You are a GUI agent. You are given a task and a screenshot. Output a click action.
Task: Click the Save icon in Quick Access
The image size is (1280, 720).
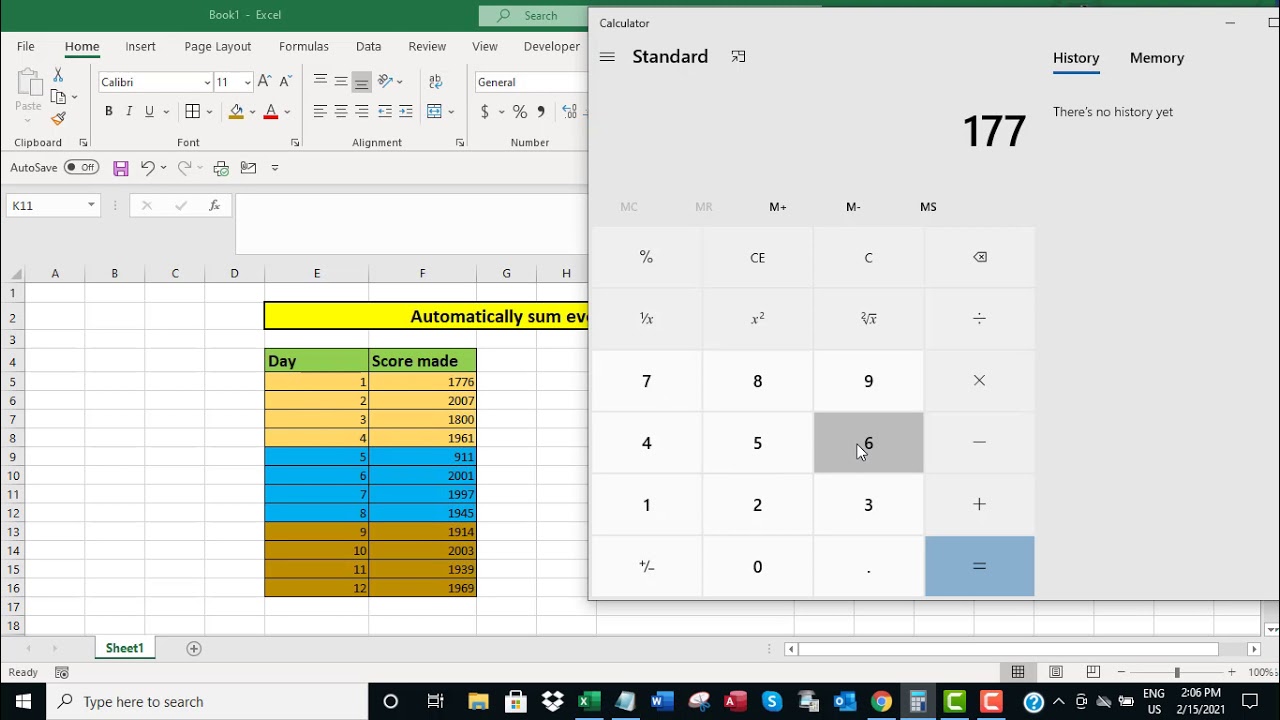(121, 168)
